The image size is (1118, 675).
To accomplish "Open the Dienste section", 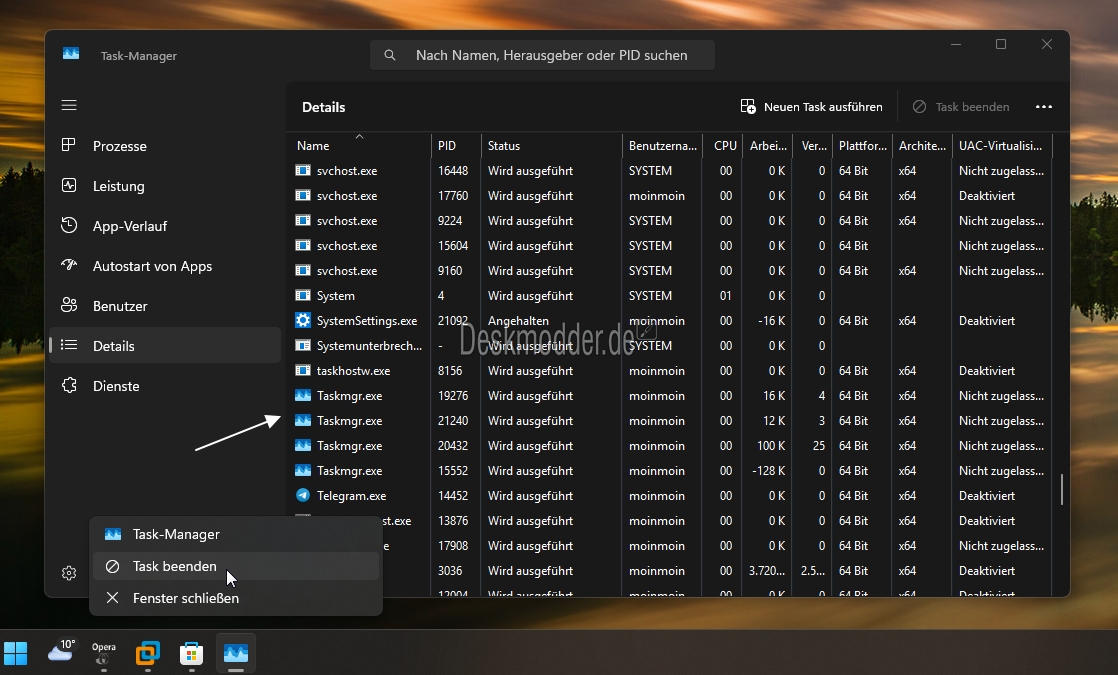I will pyautogui.click(x=116, y=386).
